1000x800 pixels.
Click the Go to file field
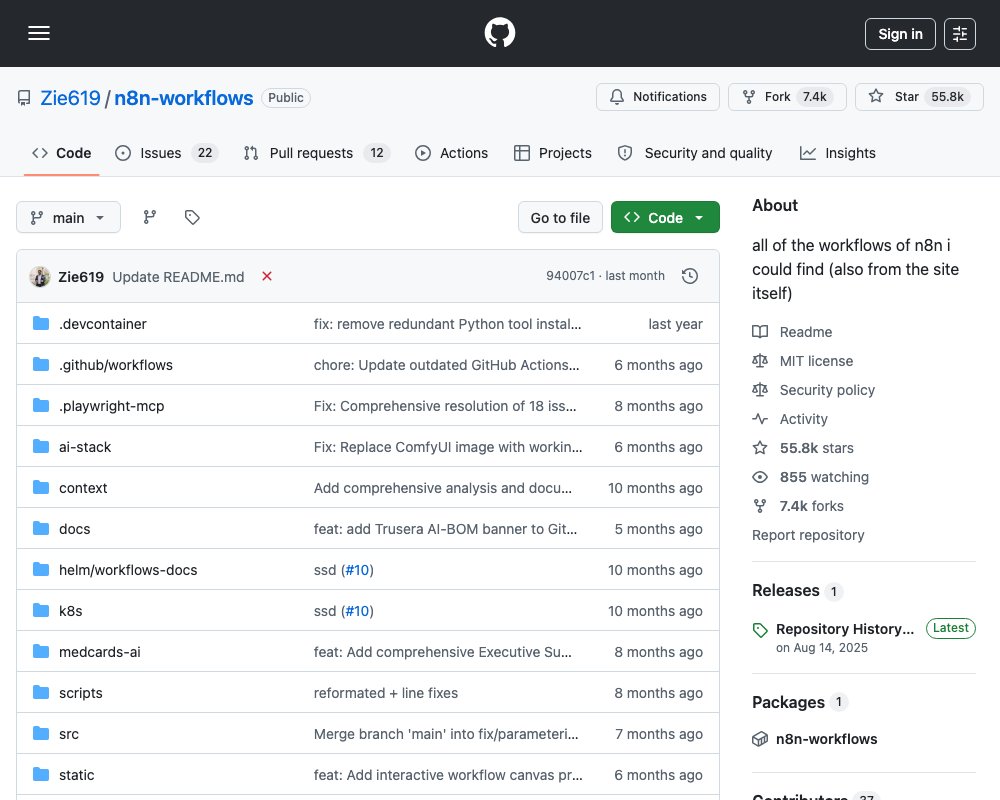560,218
